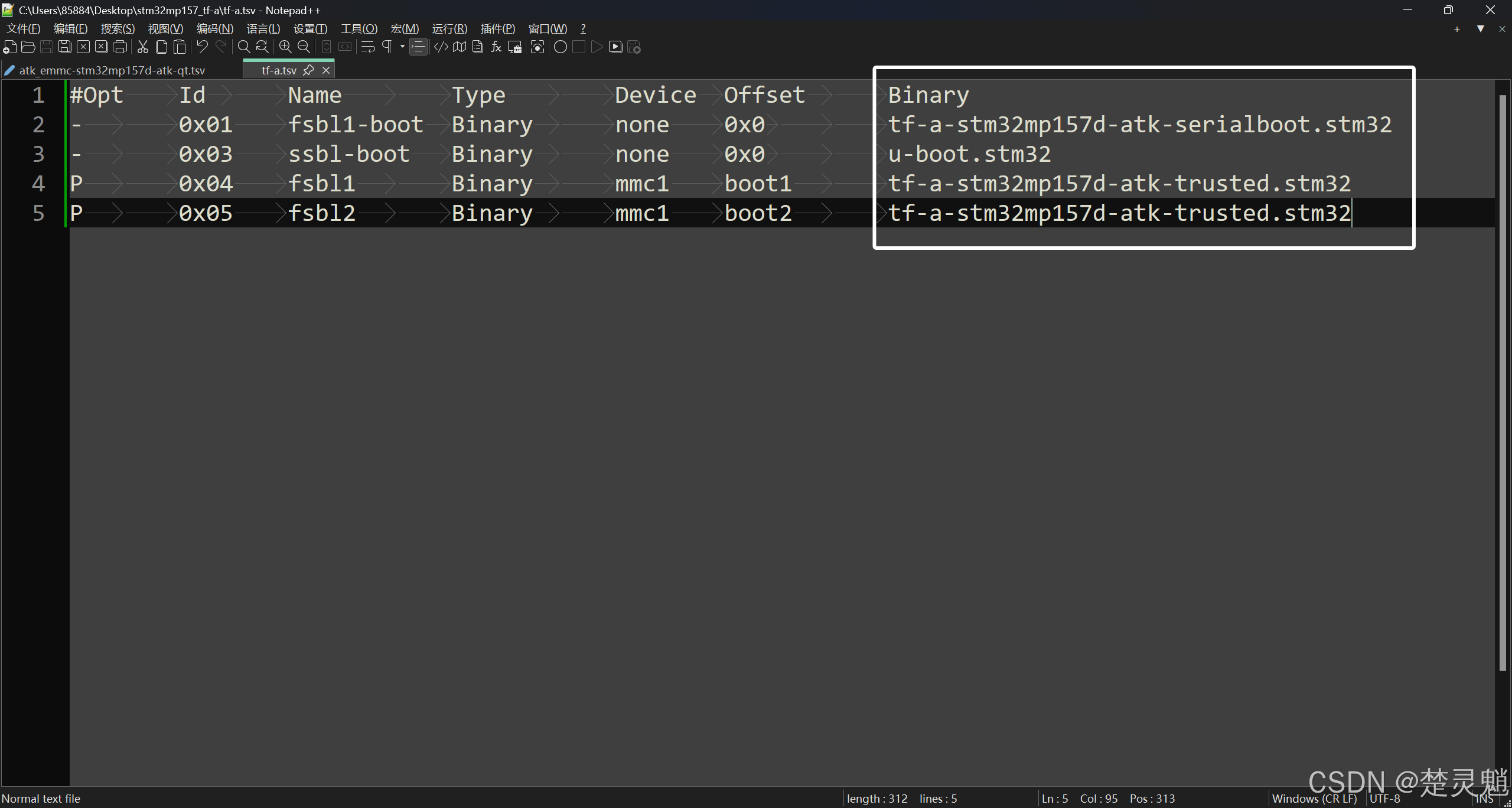Click the Zoom In toolbar icon
The width and height of the screenshot is (1512, 808).
[285, 47]
